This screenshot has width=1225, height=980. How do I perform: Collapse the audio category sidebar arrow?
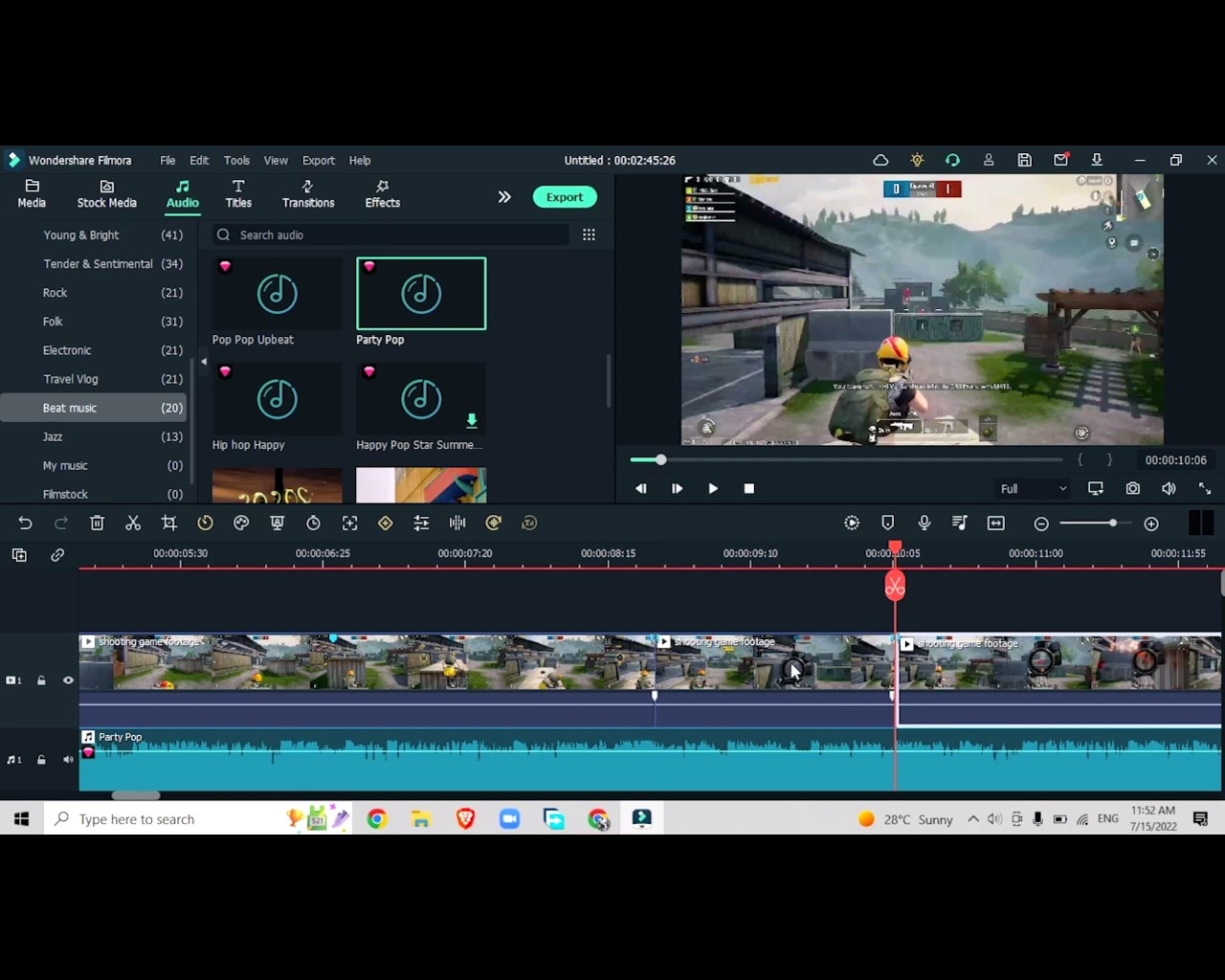pyautogui.click(x=204, y=362)
